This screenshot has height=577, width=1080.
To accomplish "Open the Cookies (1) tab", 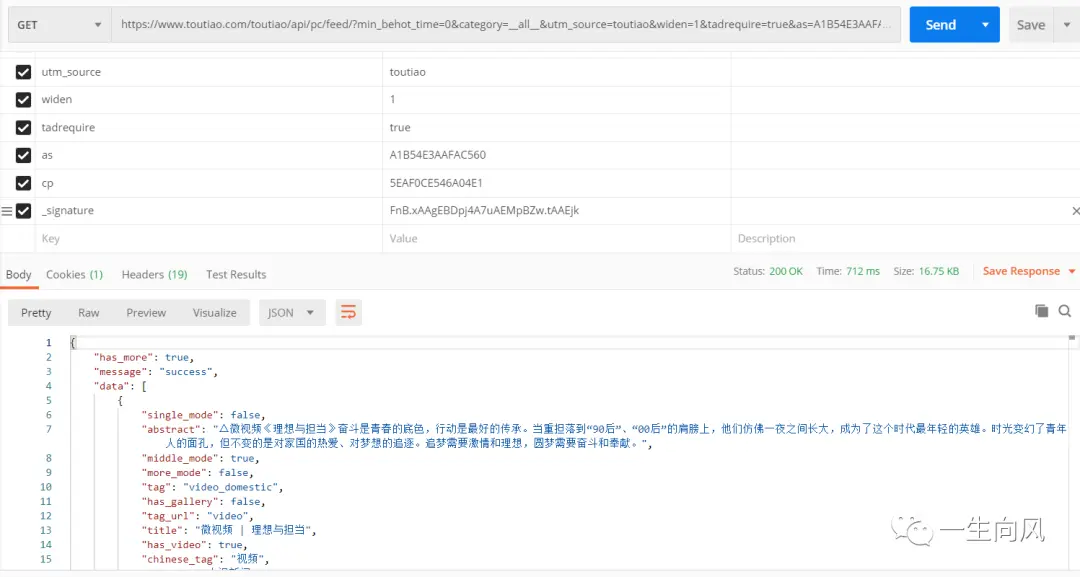I will tap(74, 274).
